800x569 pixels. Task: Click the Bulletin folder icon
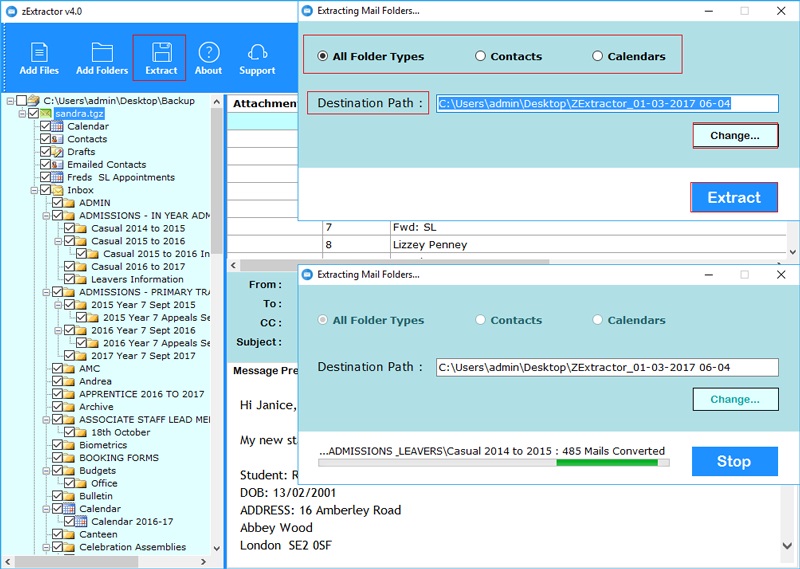pyautogui.click(x=69, y=496)
